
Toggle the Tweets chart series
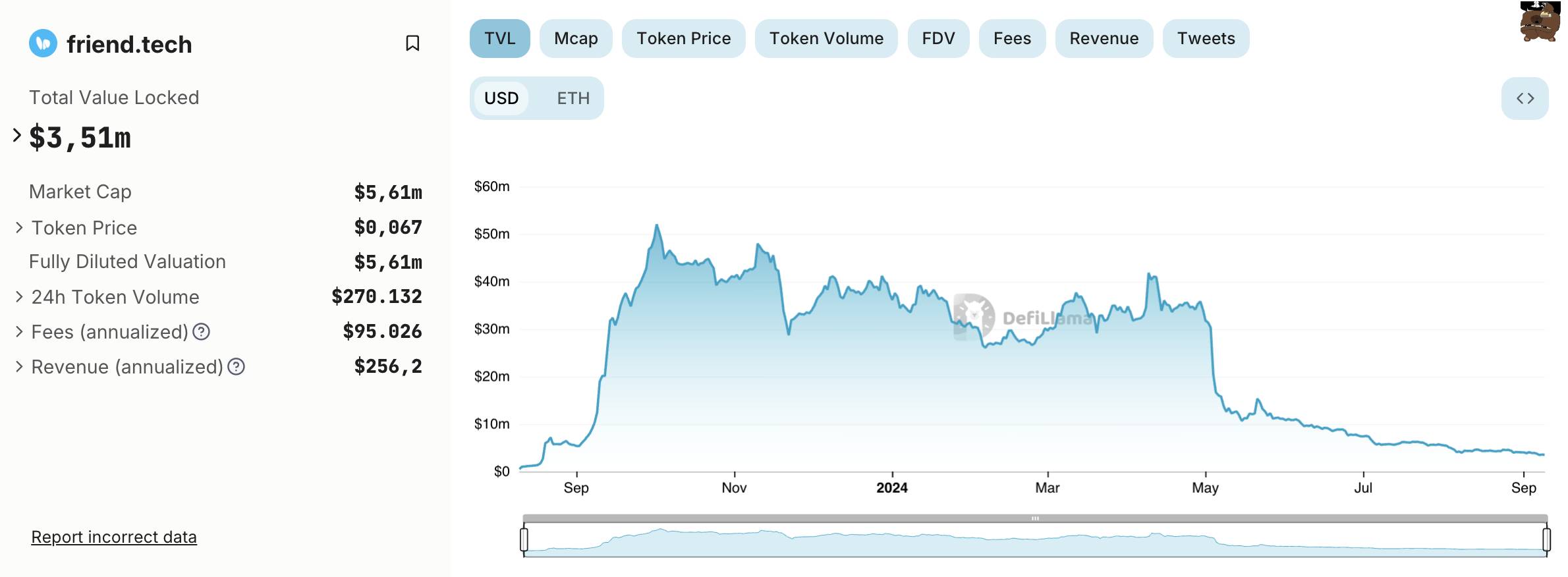coord(1206,38)
